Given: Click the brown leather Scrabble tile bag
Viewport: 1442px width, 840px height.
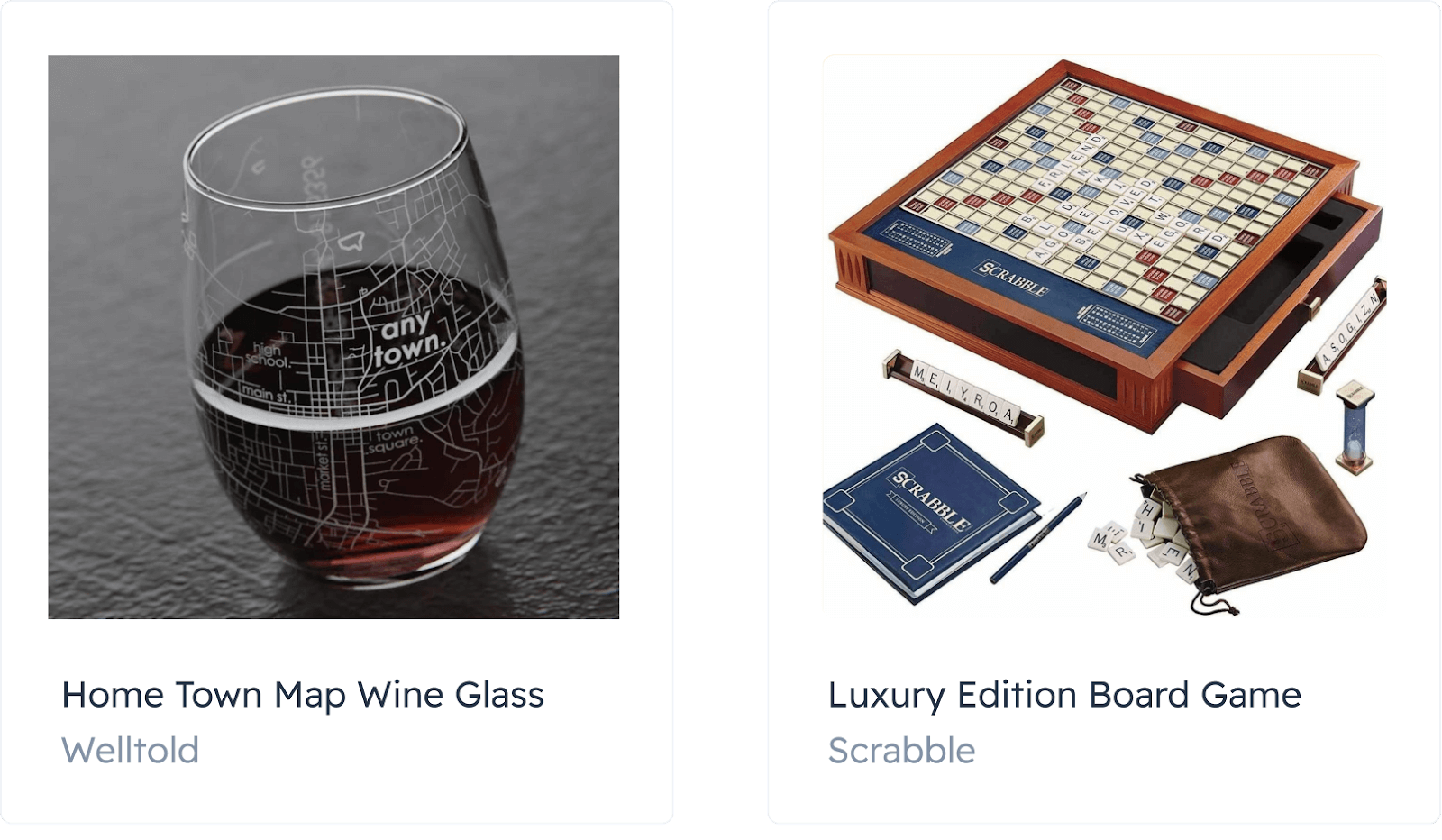Looking at the screenshot, I should (1257, 516).
